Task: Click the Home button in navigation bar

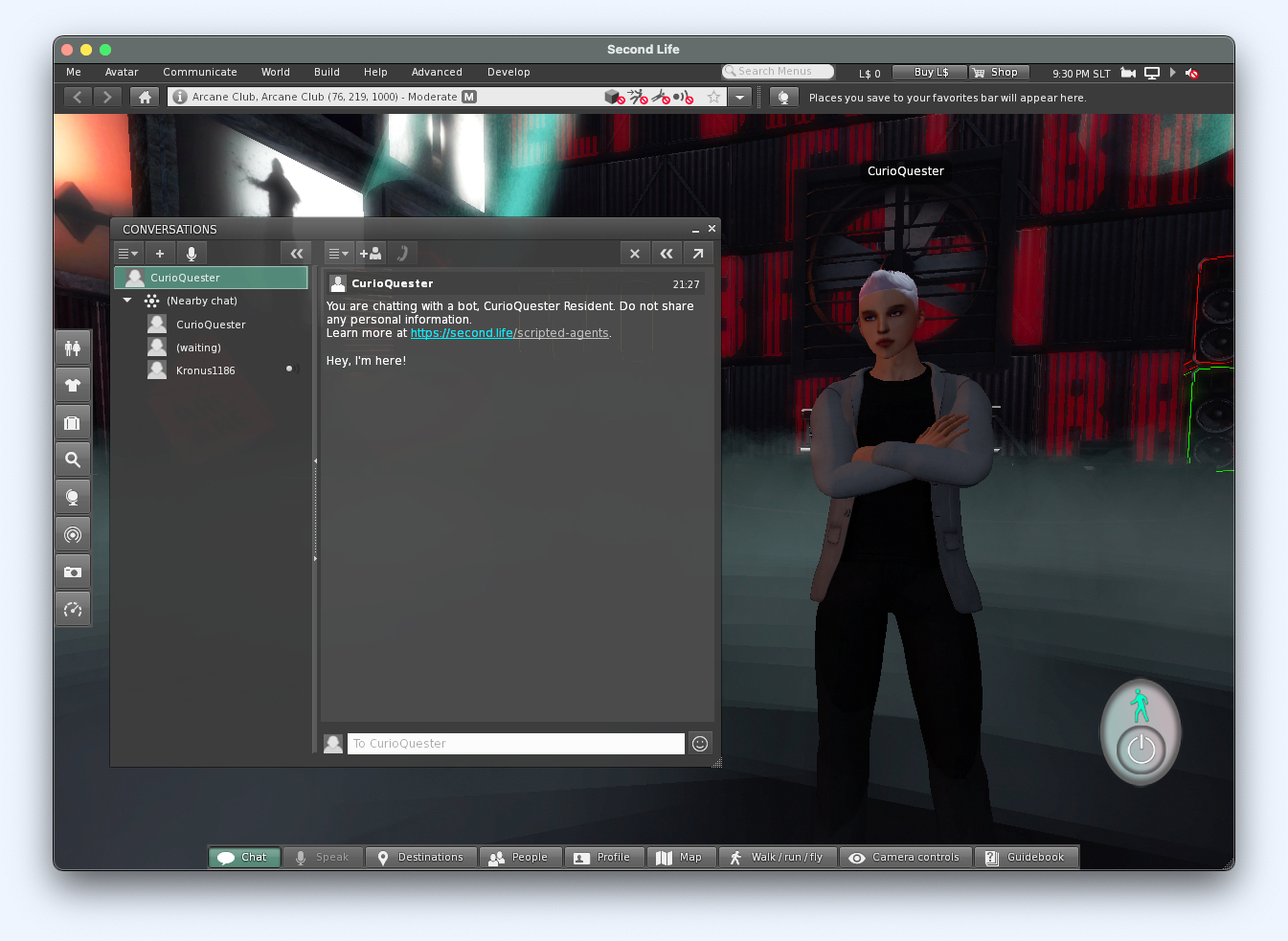Action: (x=145, y=97)
